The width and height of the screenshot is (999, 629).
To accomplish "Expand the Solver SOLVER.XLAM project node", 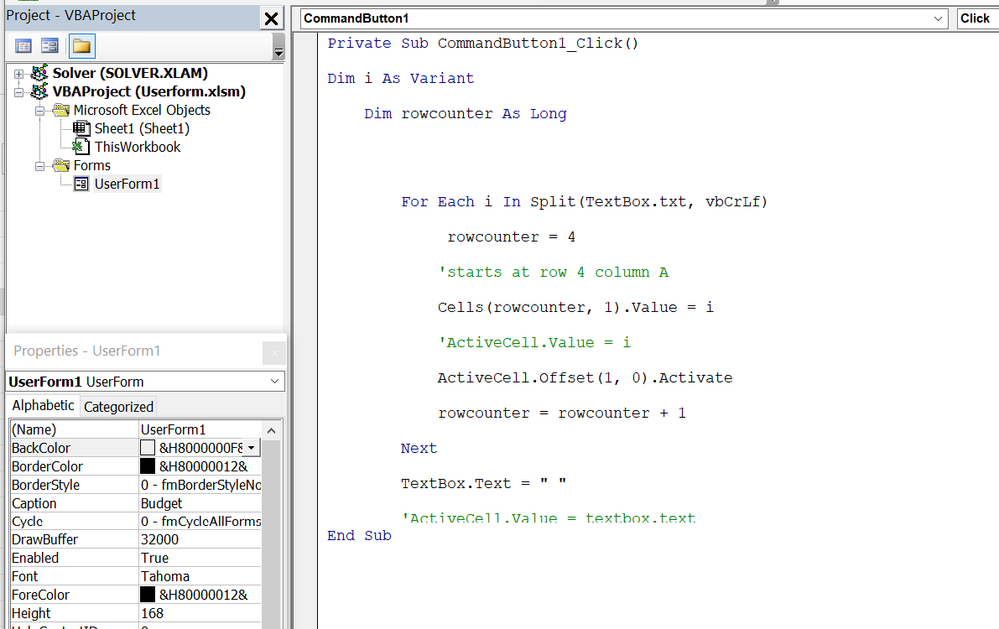I will point(17,72).
